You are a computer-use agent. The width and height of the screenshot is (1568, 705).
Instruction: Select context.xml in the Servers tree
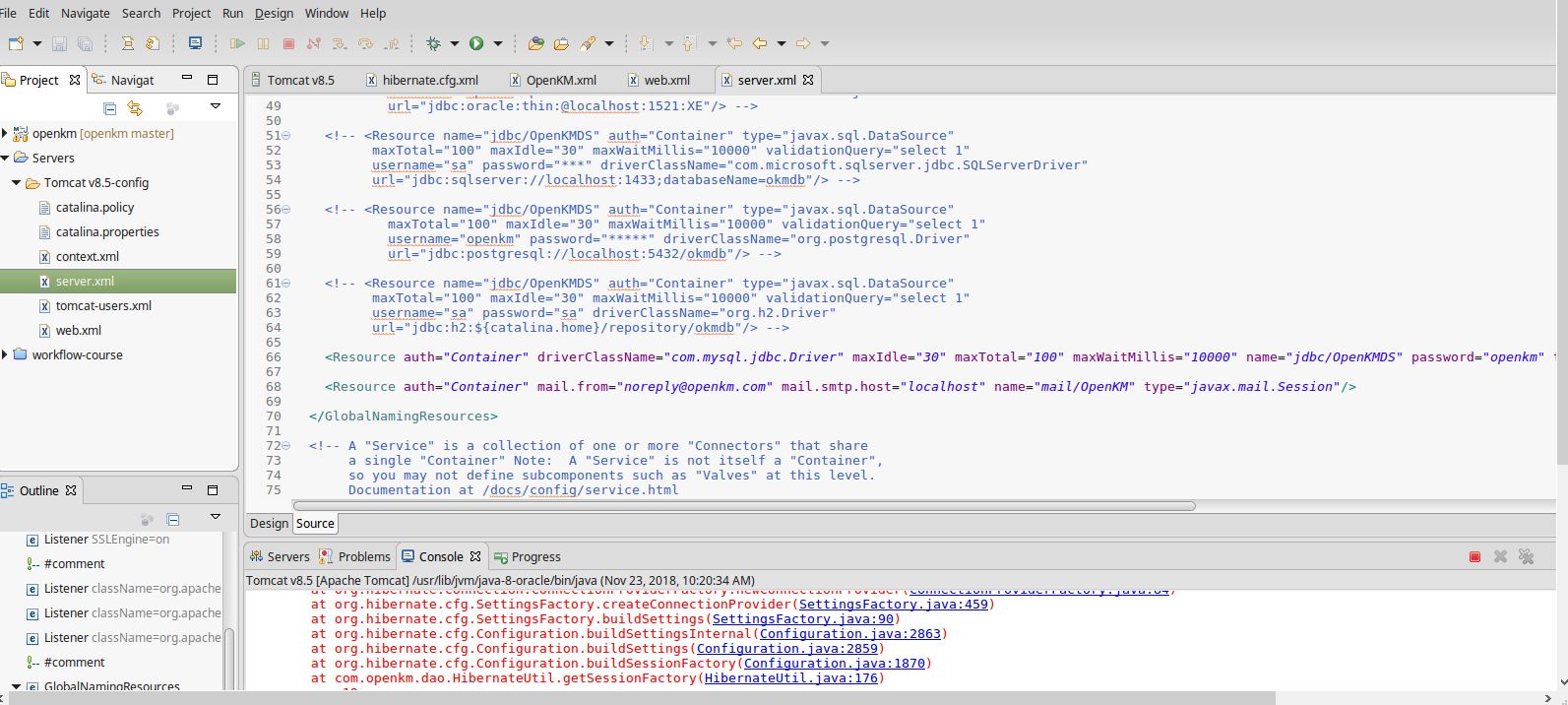[x=87, y=257]
